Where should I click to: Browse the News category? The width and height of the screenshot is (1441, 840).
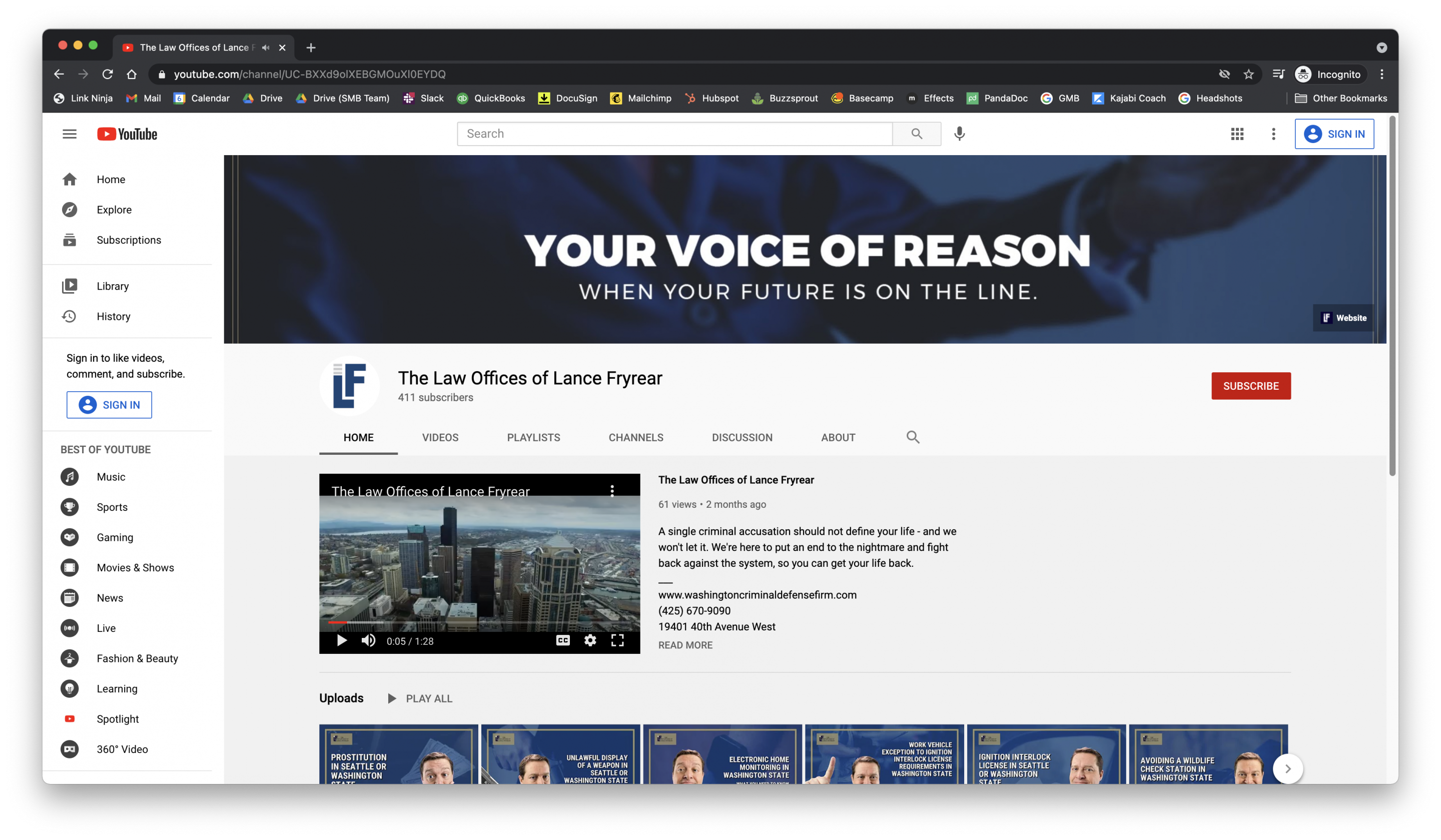[x=127, y=598]
